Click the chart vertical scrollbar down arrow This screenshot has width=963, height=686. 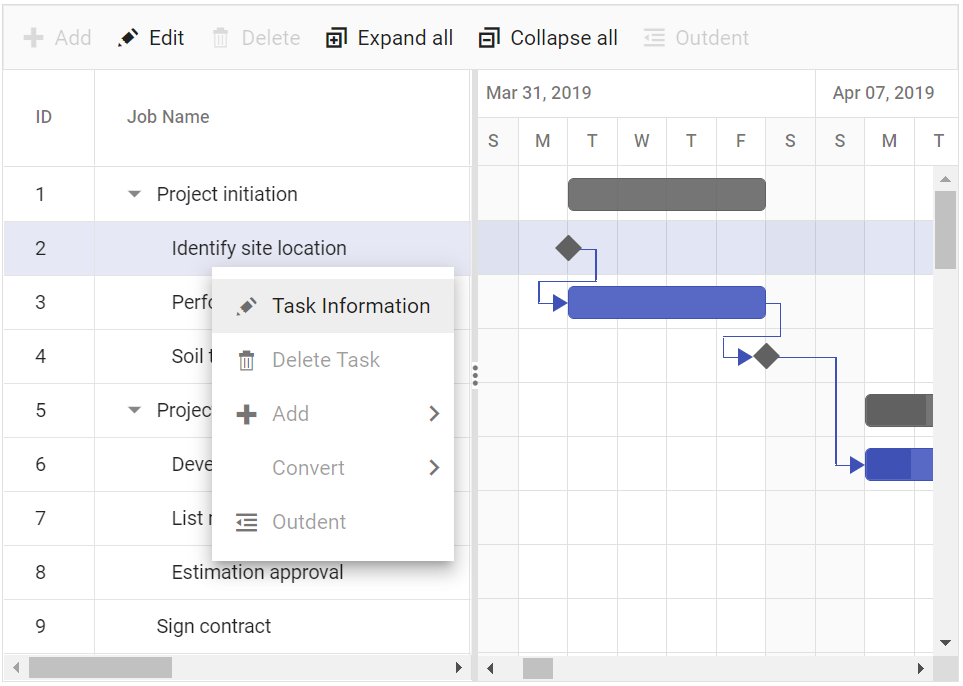click(945, 643)
